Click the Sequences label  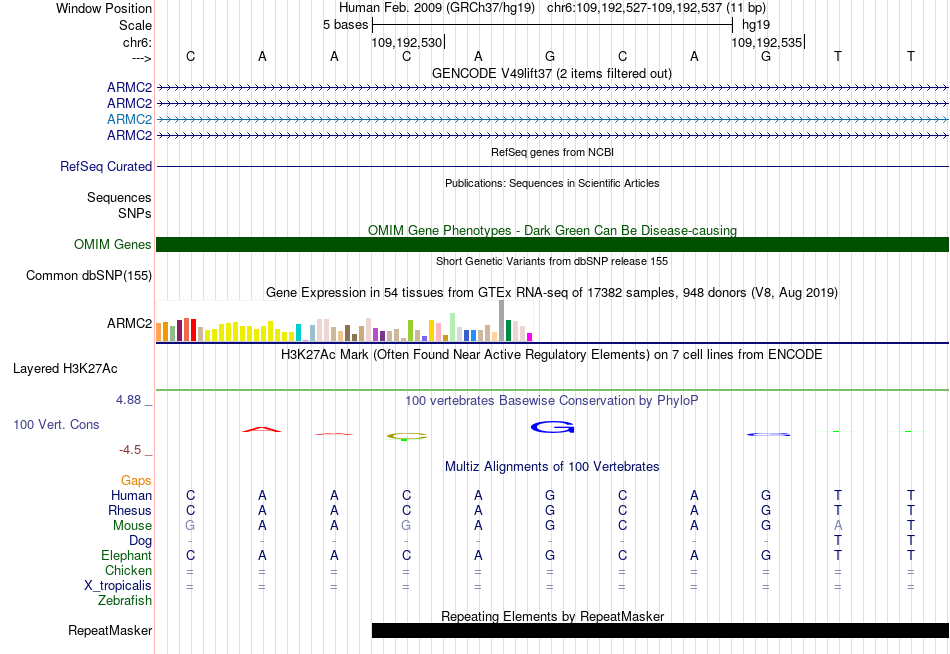pos(119,198)
